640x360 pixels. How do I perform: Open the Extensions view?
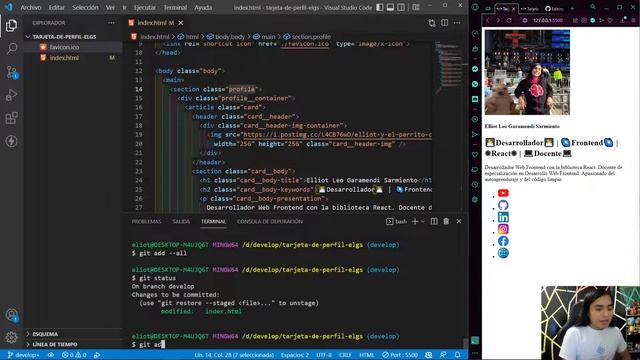pyautogui.click(x=11, y=118)
